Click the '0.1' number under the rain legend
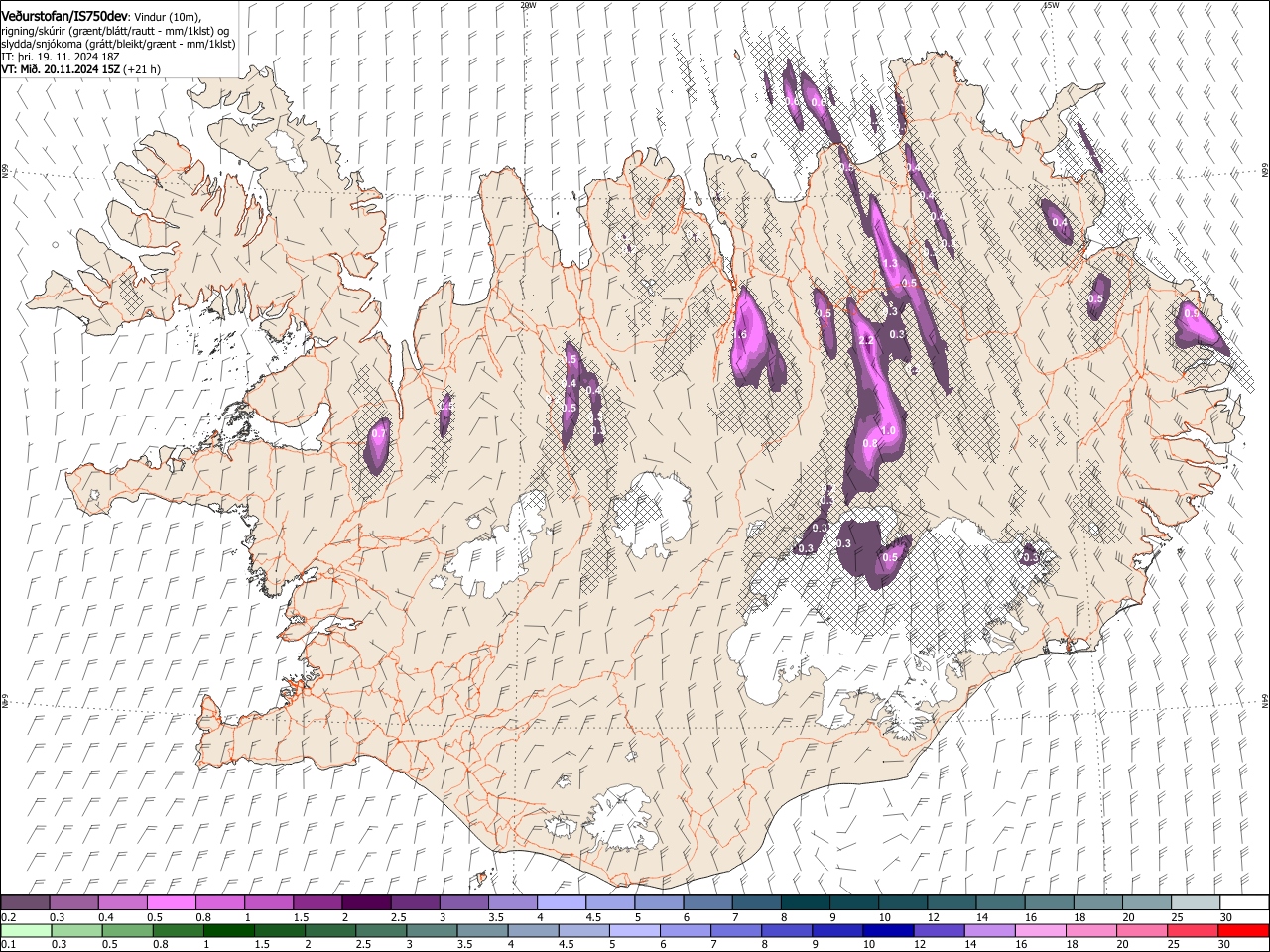The image size is (1270, 952). (x=8, y=944)
